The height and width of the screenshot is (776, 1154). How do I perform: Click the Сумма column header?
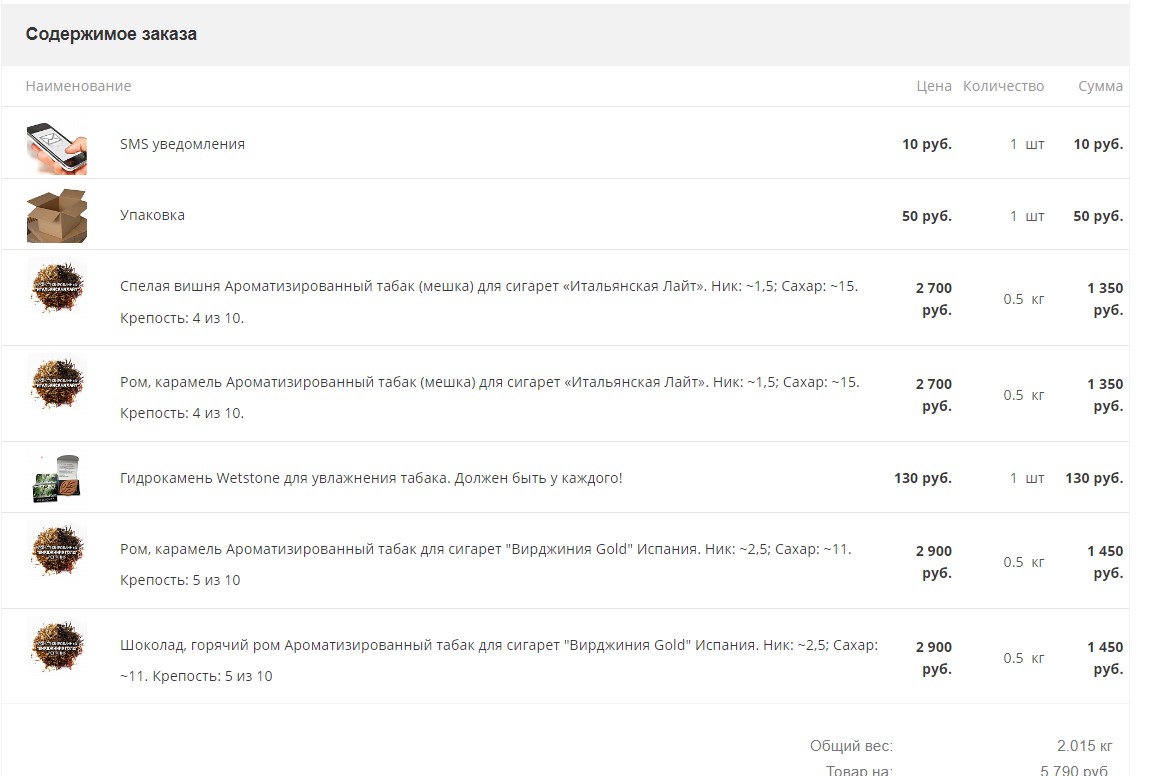click(1100, 86)
